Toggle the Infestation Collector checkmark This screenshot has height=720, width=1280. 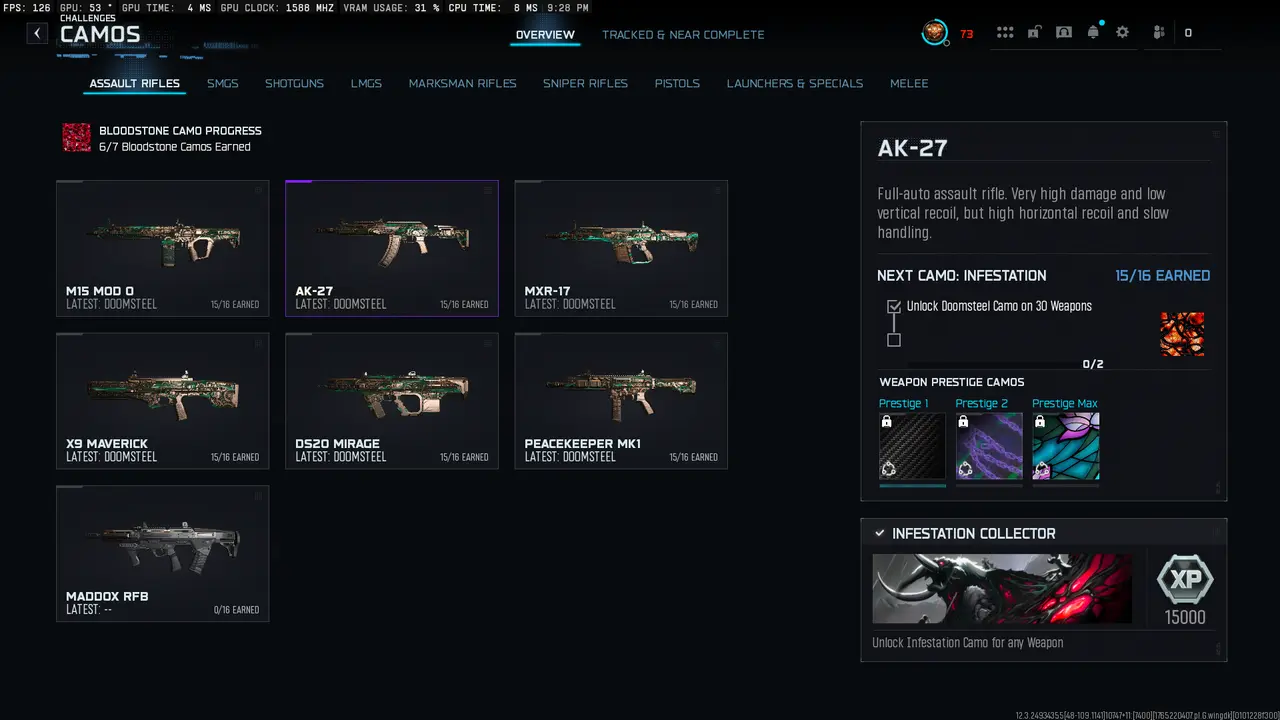(880, 534)
